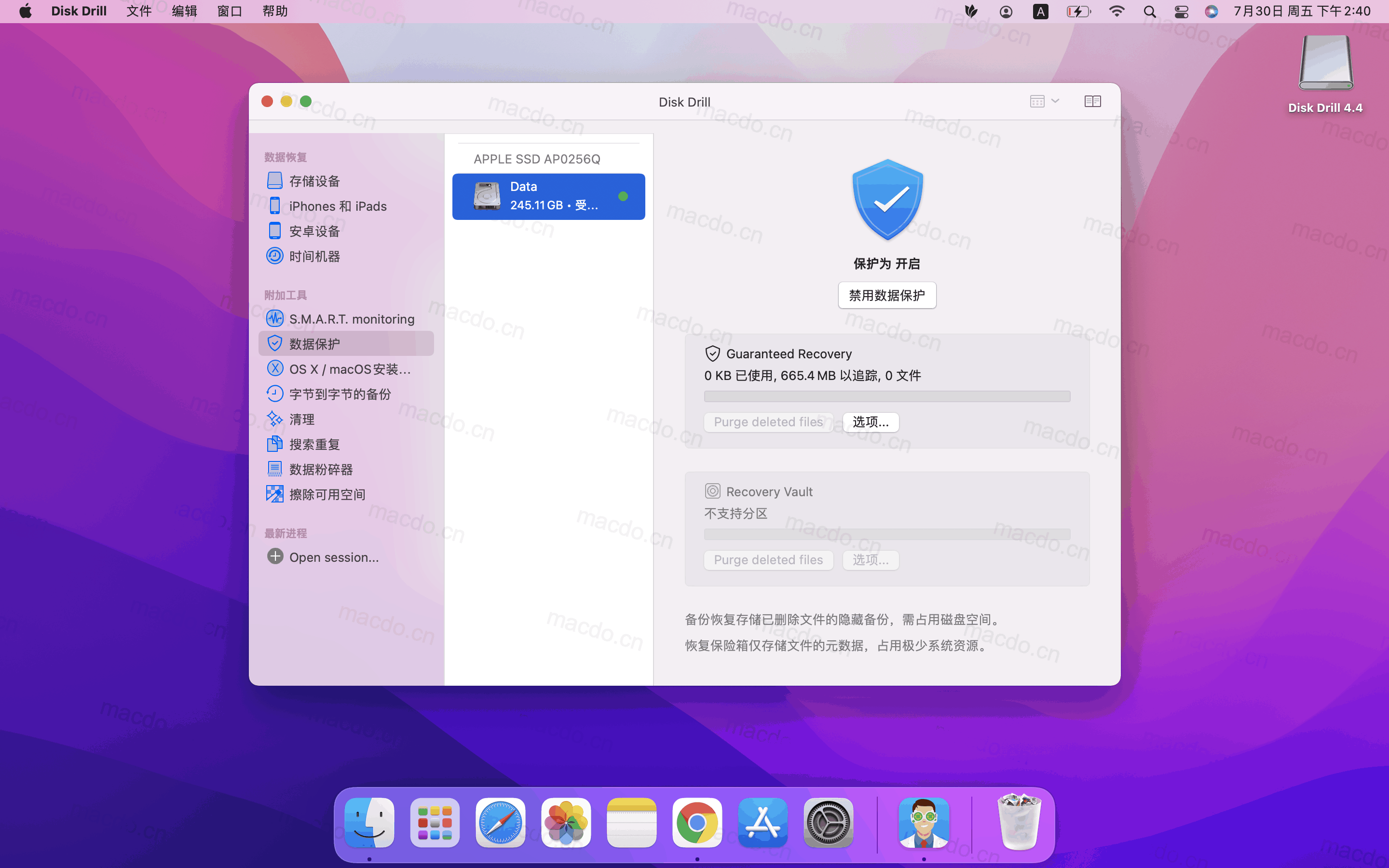Open Disk Drill 4.4 desktop drive
1389x868 pixels.
click(1325, 75)
